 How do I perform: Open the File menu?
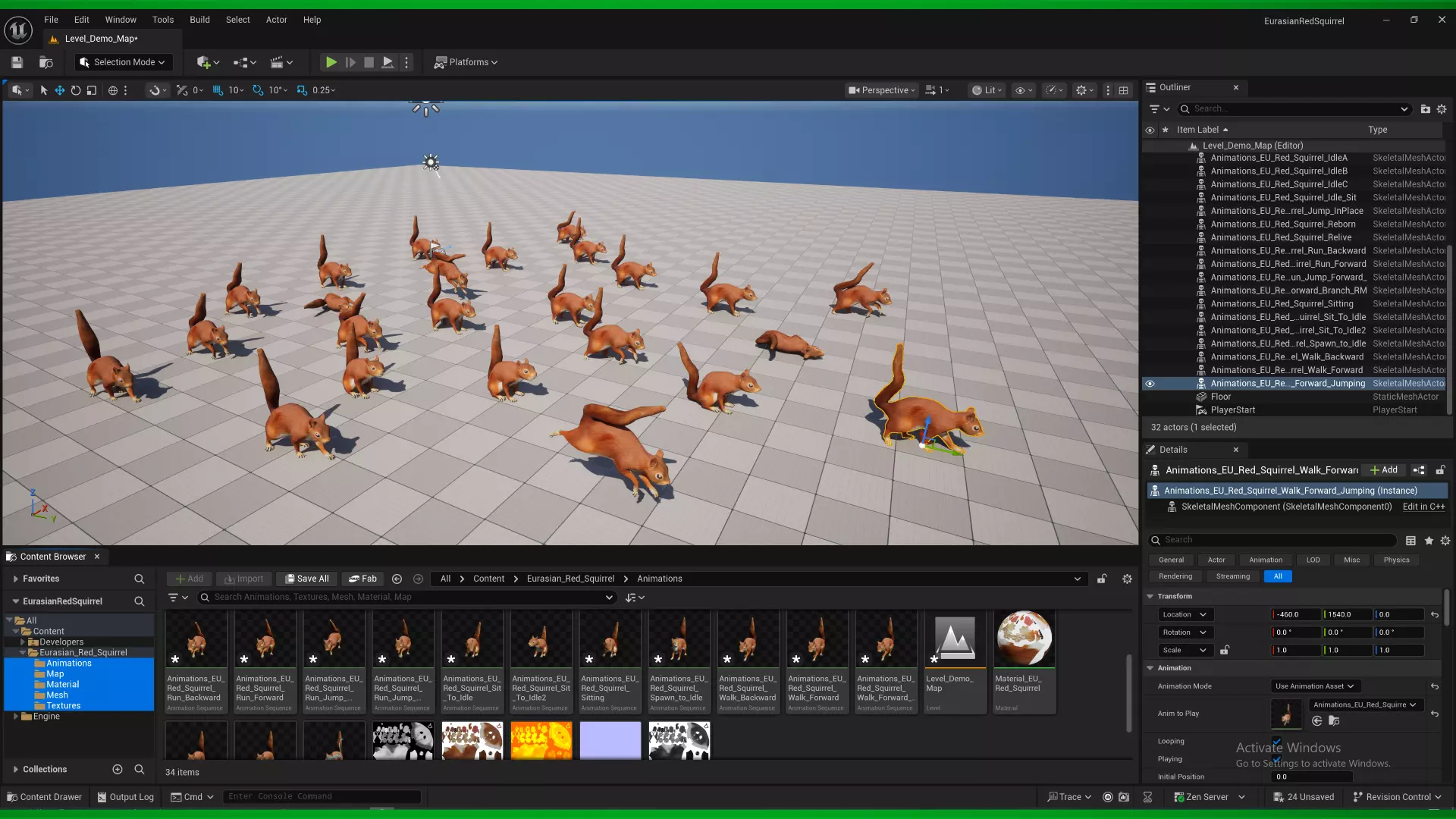(x=51, y=20)
